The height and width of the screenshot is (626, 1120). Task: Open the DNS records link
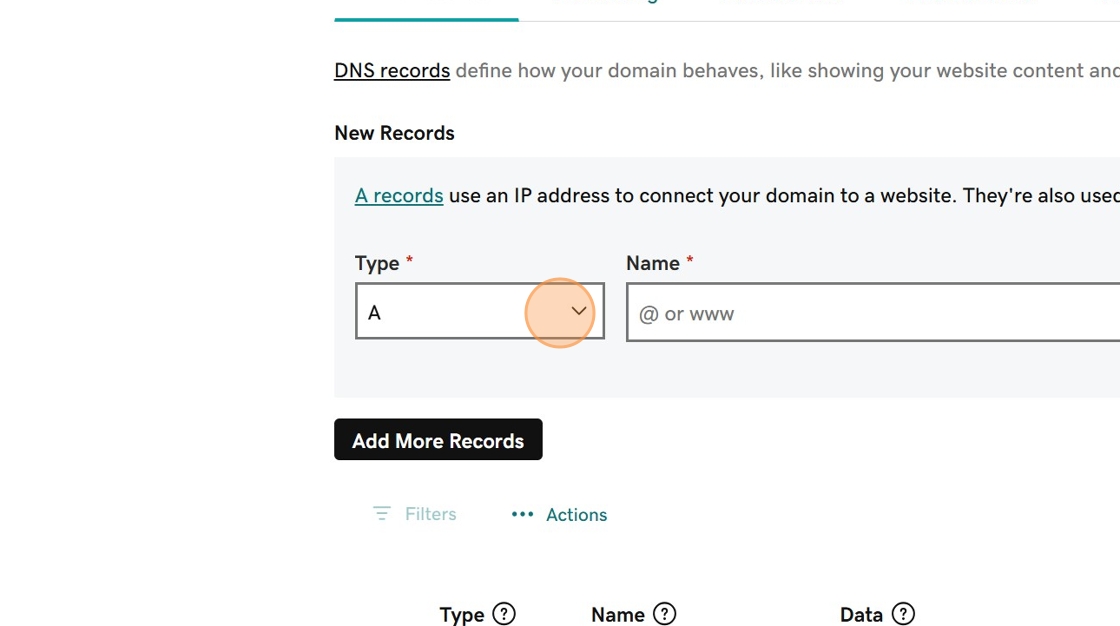(392, 71)
